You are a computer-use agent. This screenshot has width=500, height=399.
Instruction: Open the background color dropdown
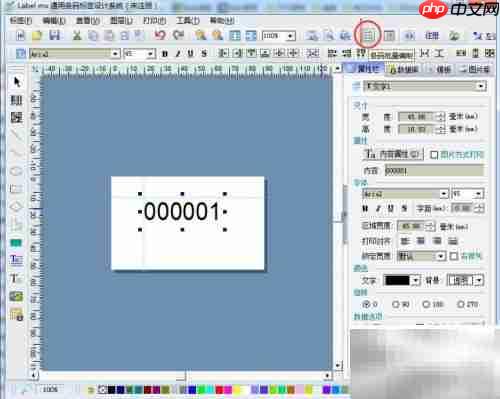coord(479,280)
